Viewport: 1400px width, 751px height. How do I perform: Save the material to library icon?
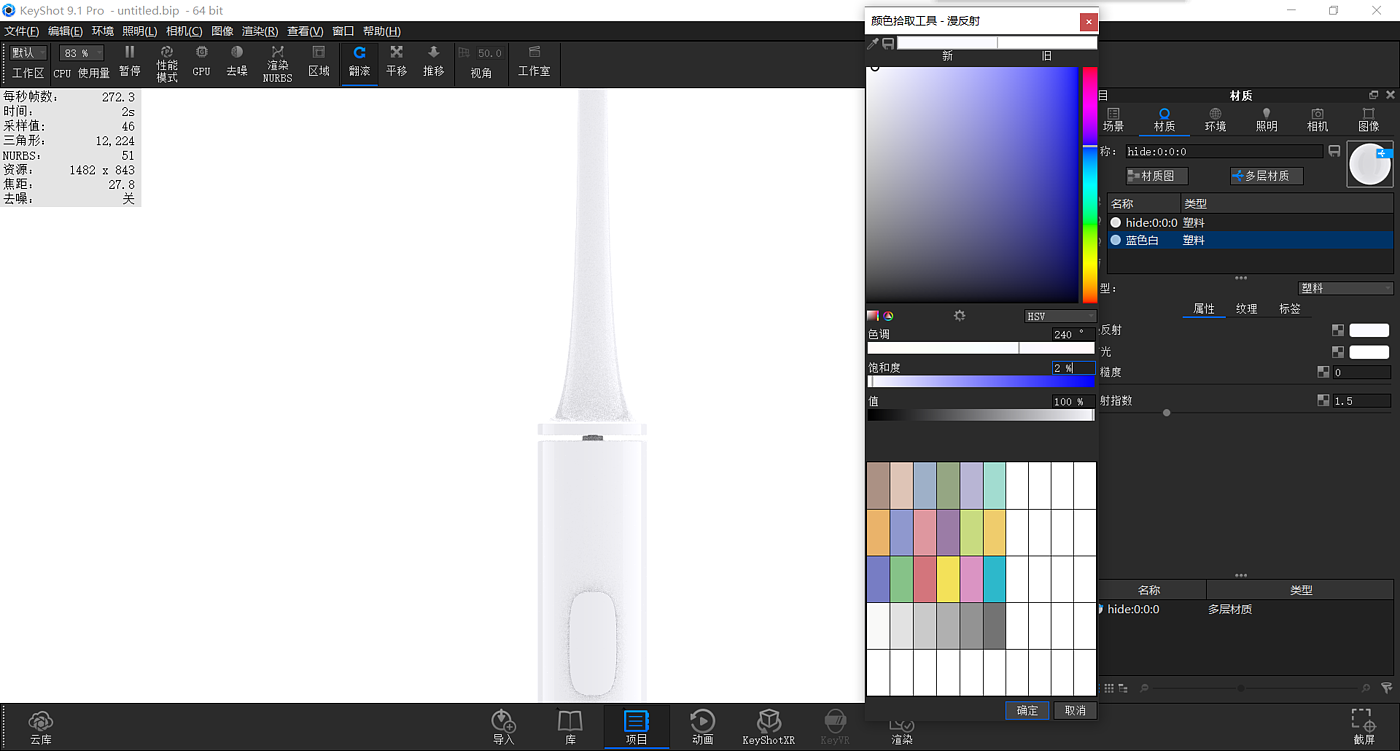(1334, 151)
